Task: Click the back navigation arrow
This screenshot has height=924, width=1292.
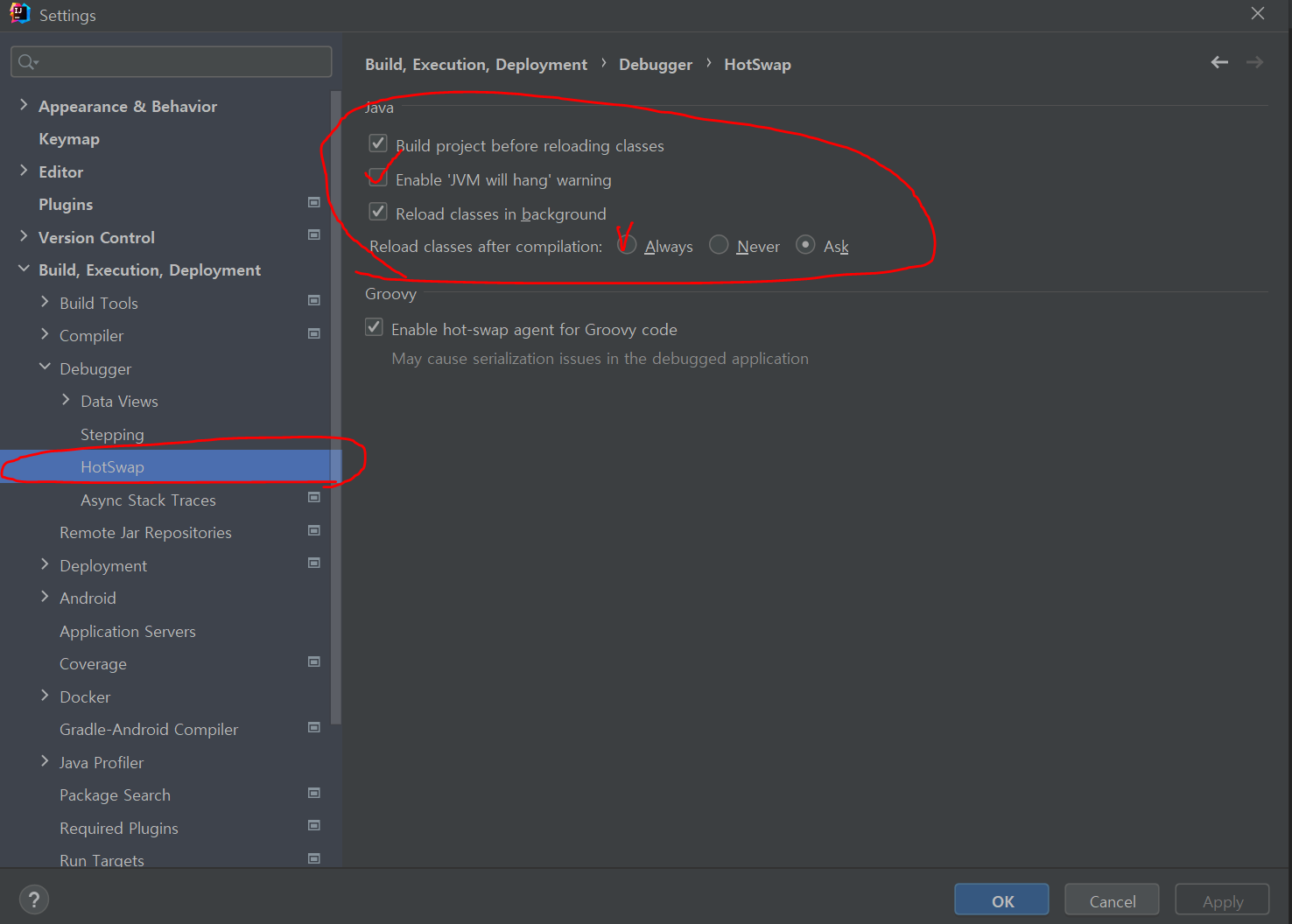Action: (1219, 62)
